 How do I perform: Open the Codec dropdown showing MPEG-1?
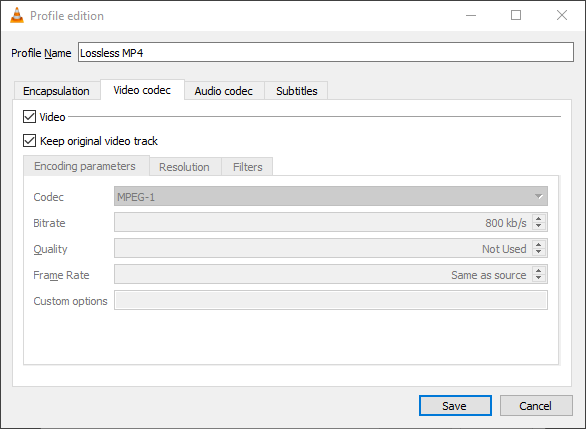pos(331,196)
